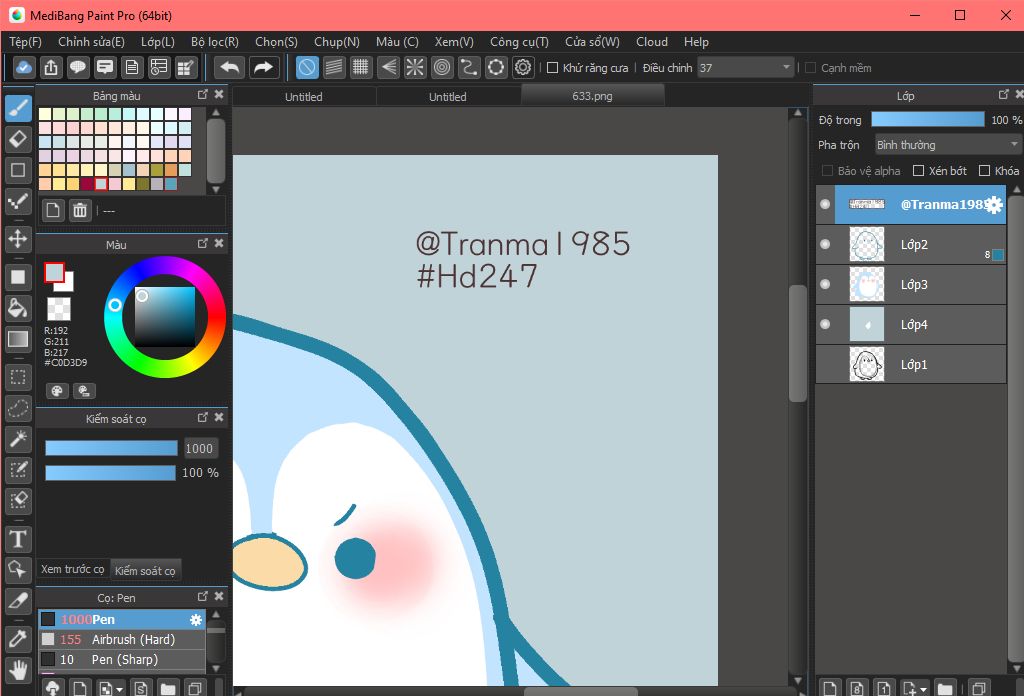
Task: Show the hidden Lớp1 layer
Action: pos(825,364)
